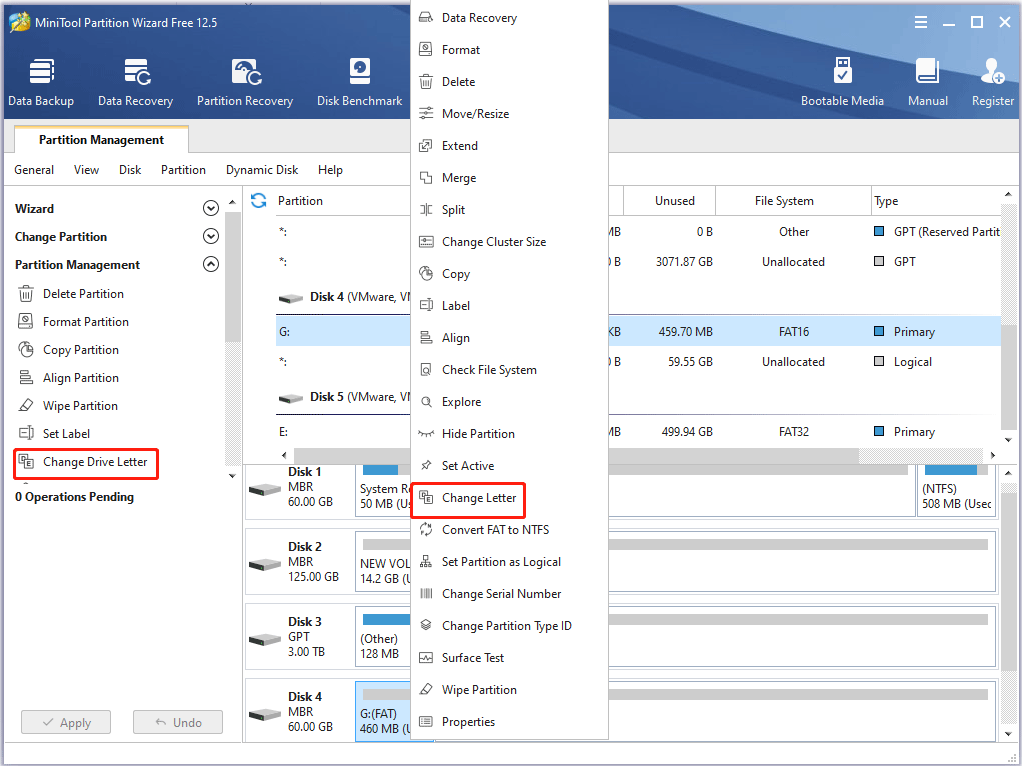Open the Dynamic Disk menu
Image resolution: width=1022 pixels, height=766 pixels.
pos(261,170)
